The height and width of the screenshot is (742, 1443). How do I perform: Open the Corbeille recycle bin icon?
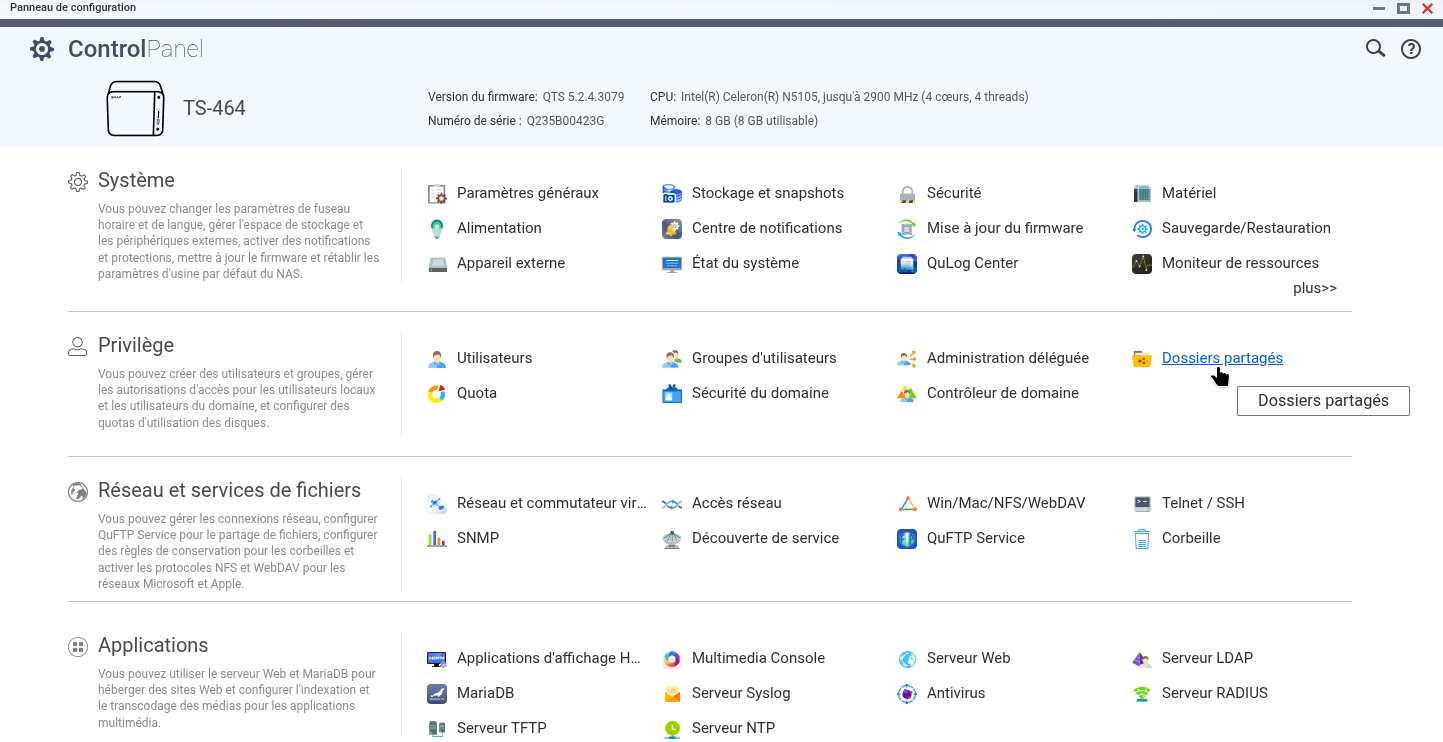(x=1142, y=538)
